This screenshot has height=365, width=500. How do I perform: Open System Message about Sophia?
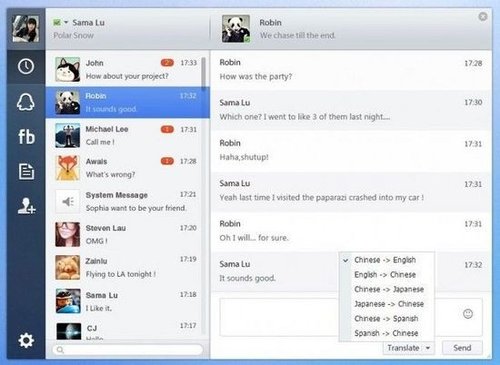(127, 201)
